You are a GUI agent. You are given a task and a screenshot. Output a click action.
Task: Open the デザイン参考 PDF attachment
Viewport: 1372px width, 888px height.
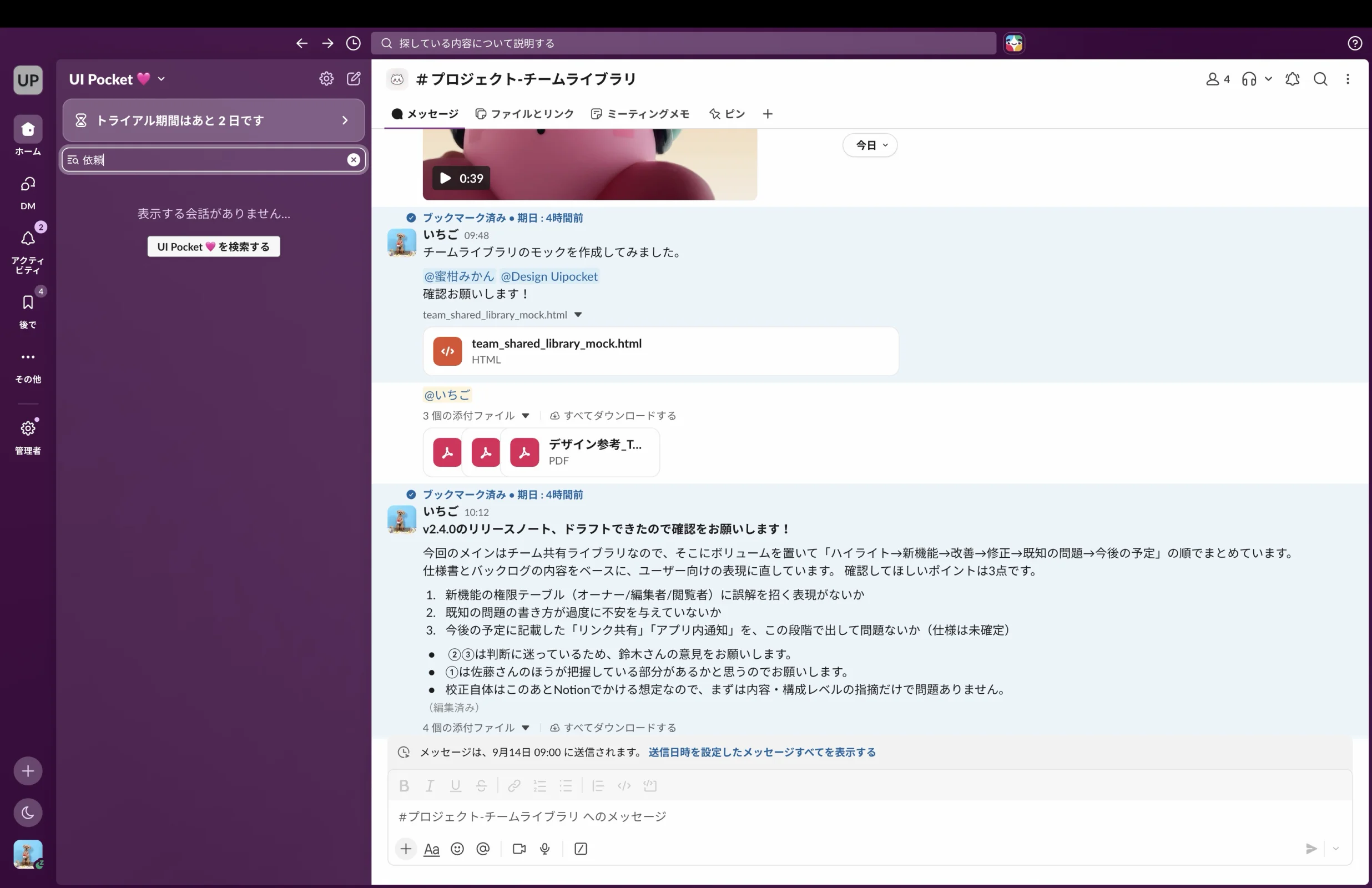click(x=580, y=452)
